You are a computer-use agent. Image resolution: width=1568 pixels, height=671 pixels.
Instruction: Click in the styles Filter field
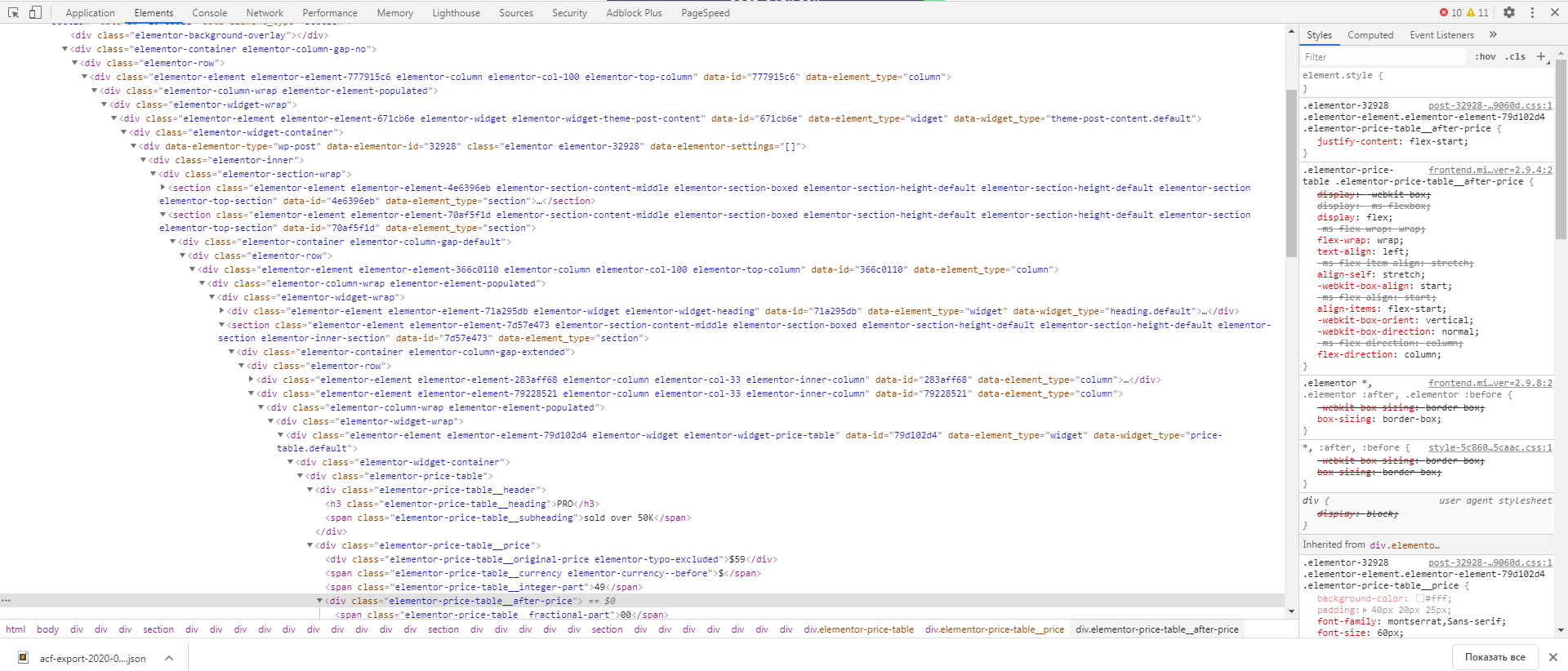point(1383,56)
